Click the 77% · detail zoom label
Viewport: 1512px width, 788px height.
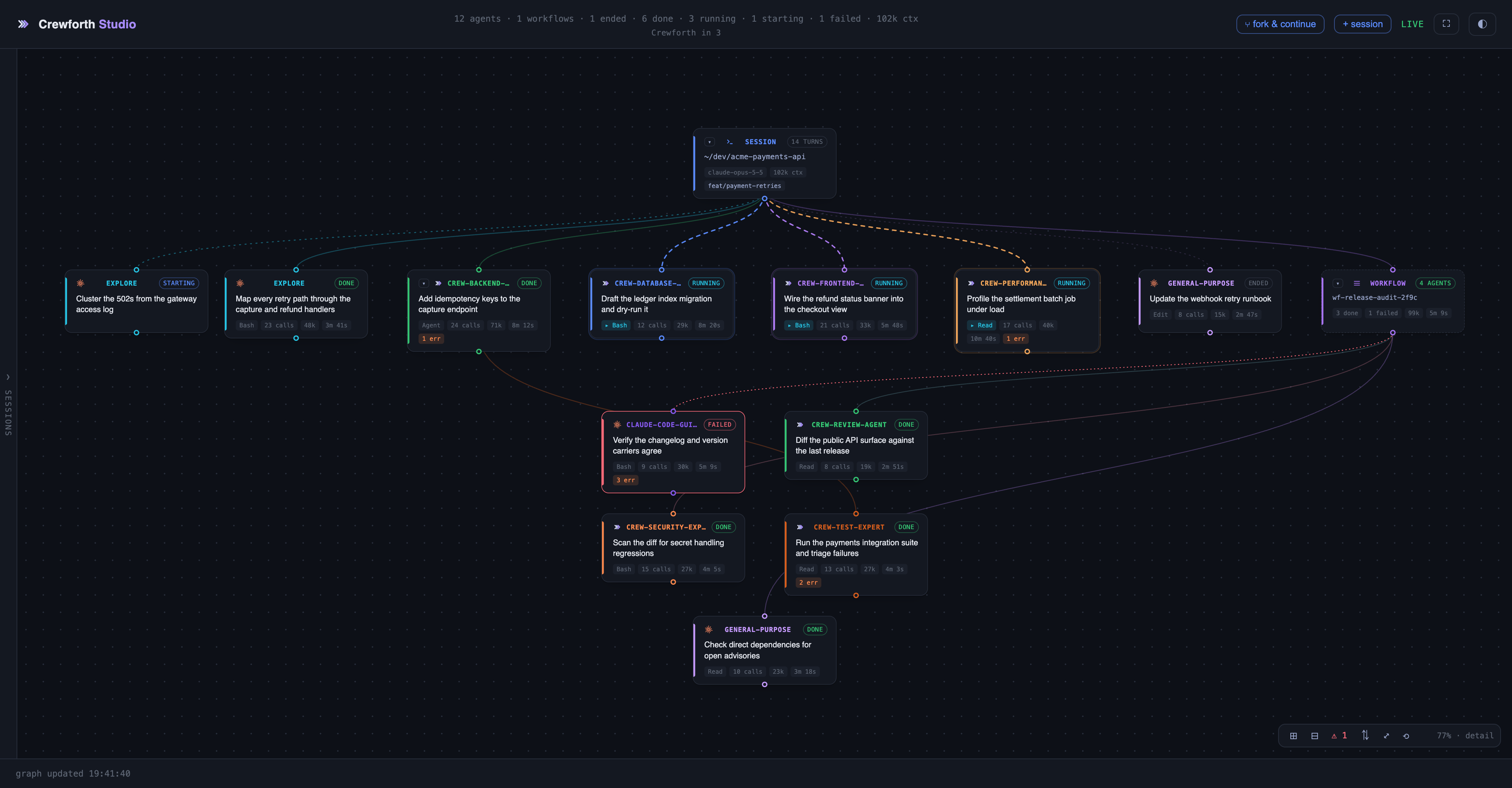(1465, 736)
